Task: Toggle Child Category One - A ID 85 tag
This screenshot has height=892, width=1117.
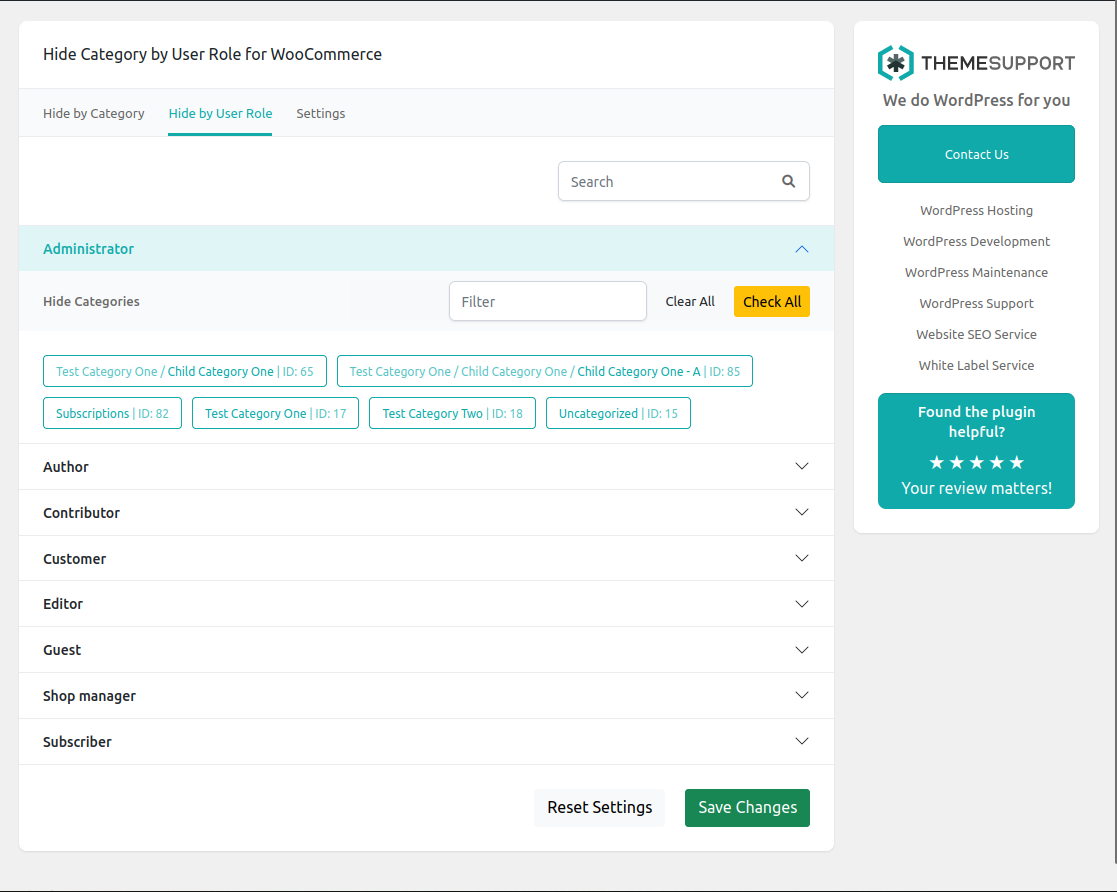Action: point(544,371)
